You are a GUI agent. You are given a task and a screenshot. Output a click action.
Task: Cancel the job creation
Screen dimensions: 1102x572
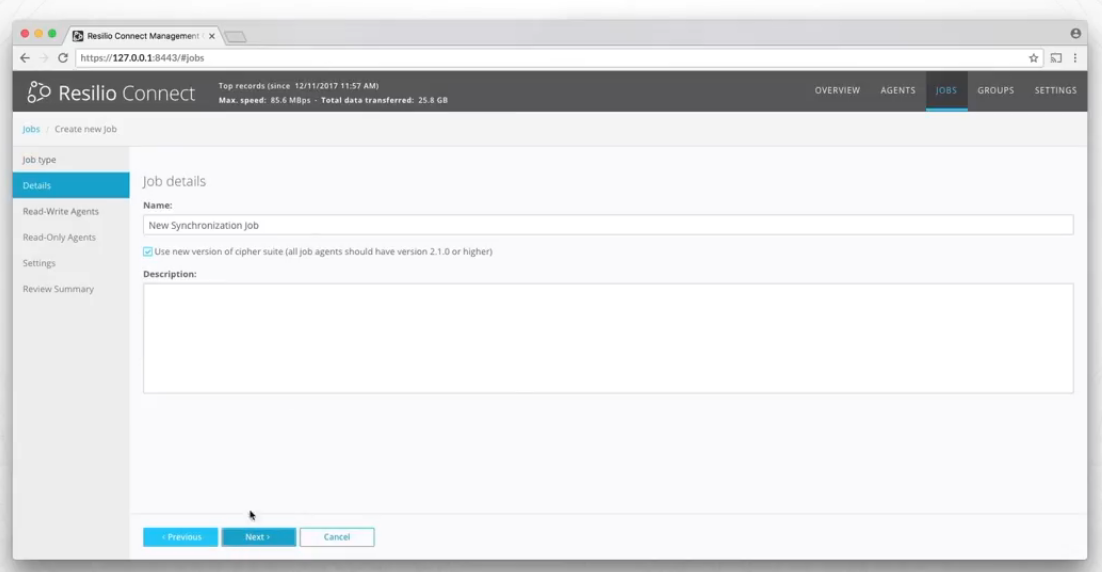point(337,537)
